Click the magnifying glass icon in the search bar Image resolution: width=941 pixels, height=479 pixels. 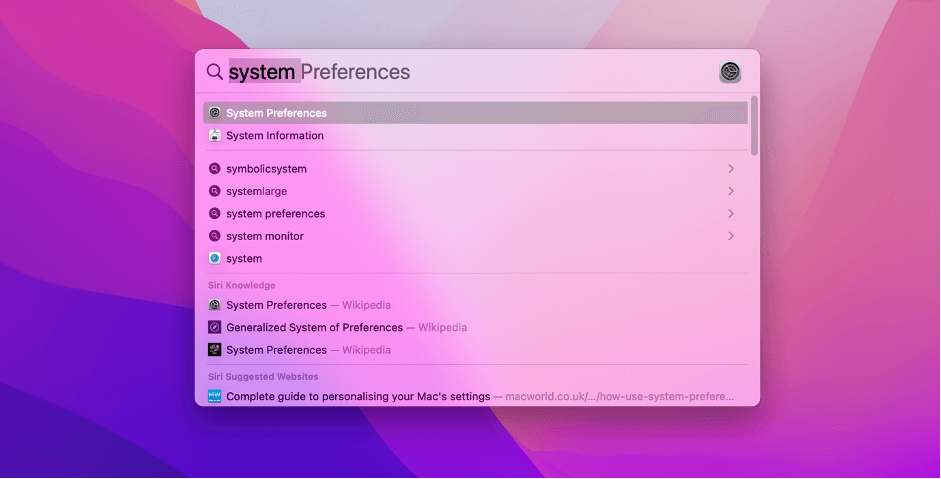(x=214, y=72)
